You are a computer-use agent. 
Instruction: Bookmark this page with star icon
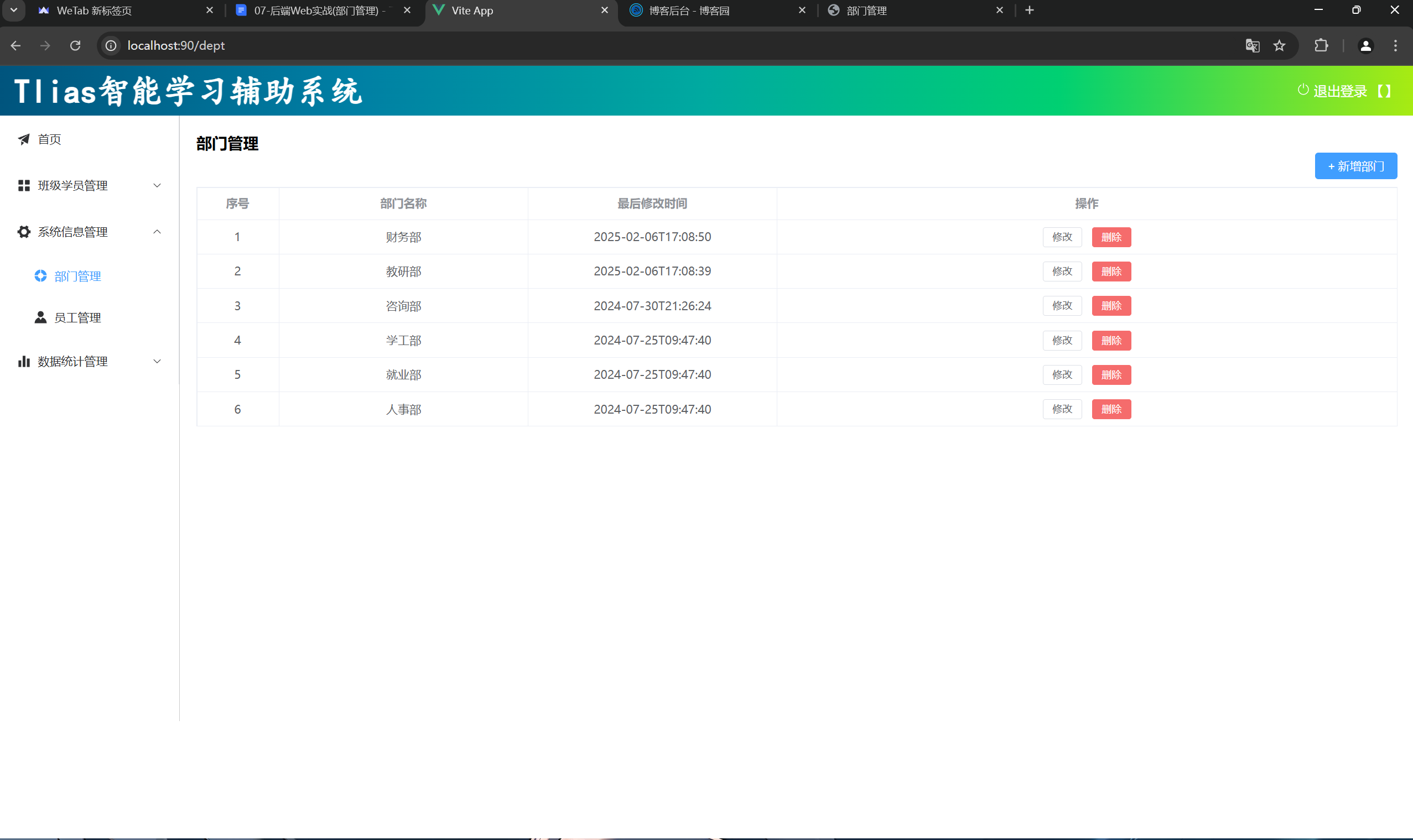(x=1279, y=46)
